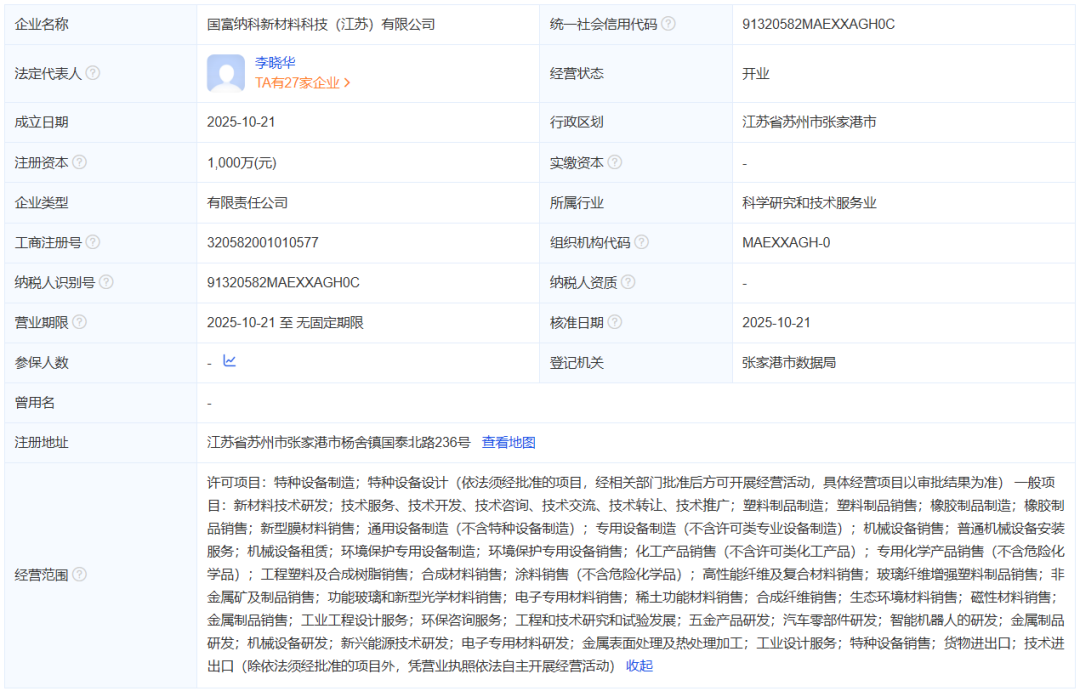This screenshot has height=691, width=1080.
Task: Open the 参保人数 trend chart icon
Action: (229, 362)
